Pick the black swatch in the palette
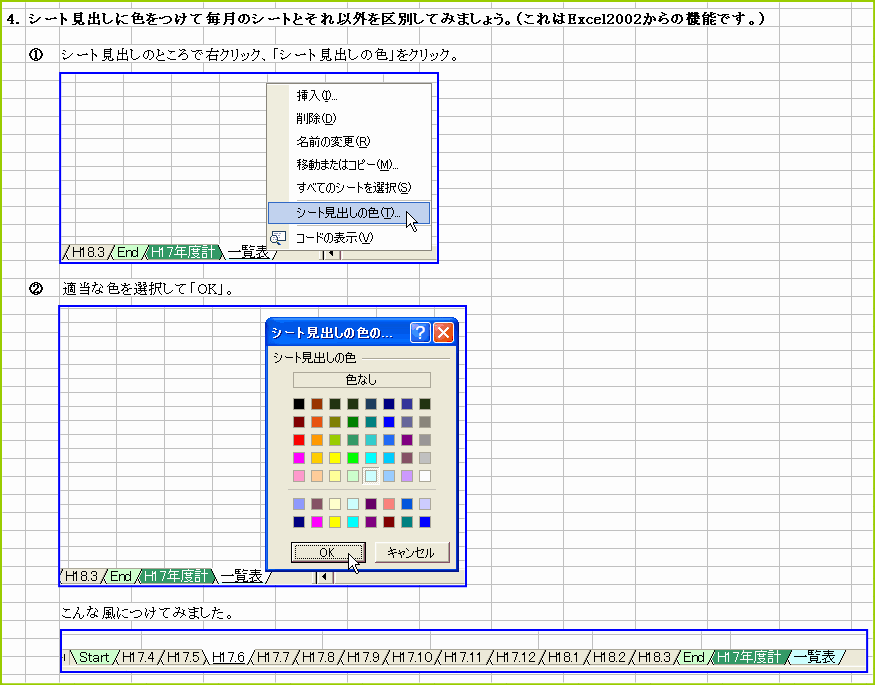This screenshot has height=685, width=875. (x=299, y=404)
